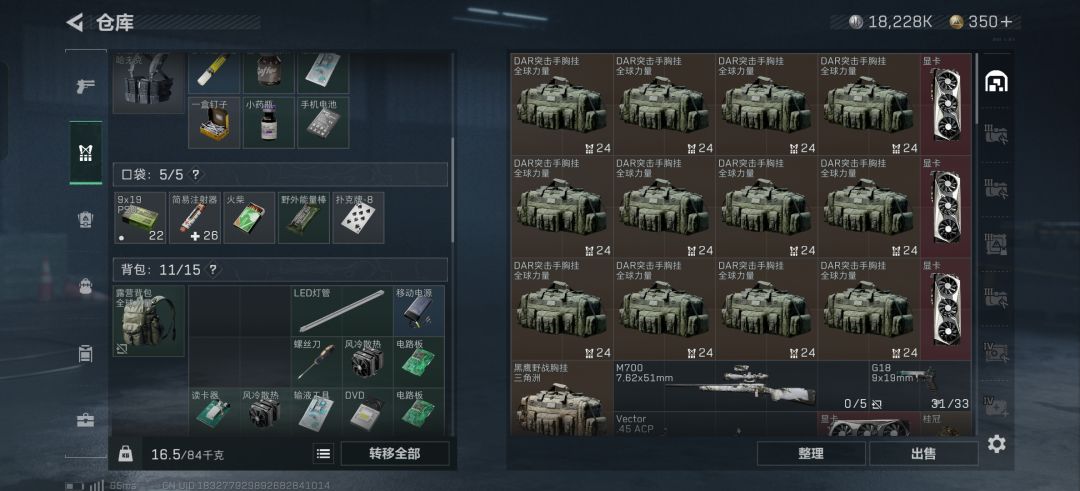
Task: Click the 出售 sell button
Action: tap(923, 454)
